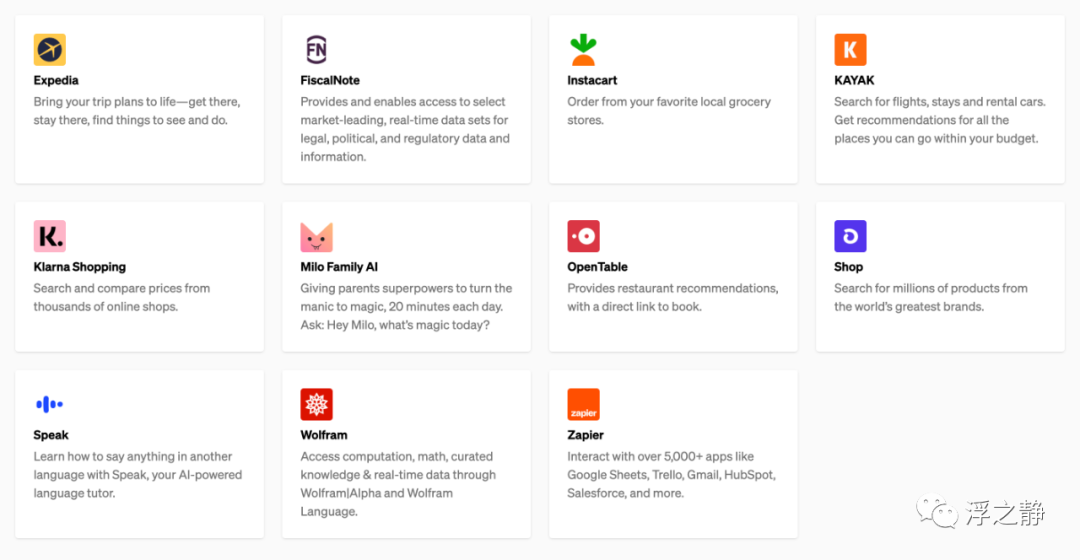The width and height of the screenshot is (1080, 560).
Task: Select the Zapier plugin name
Action: [x=585, y=435]
